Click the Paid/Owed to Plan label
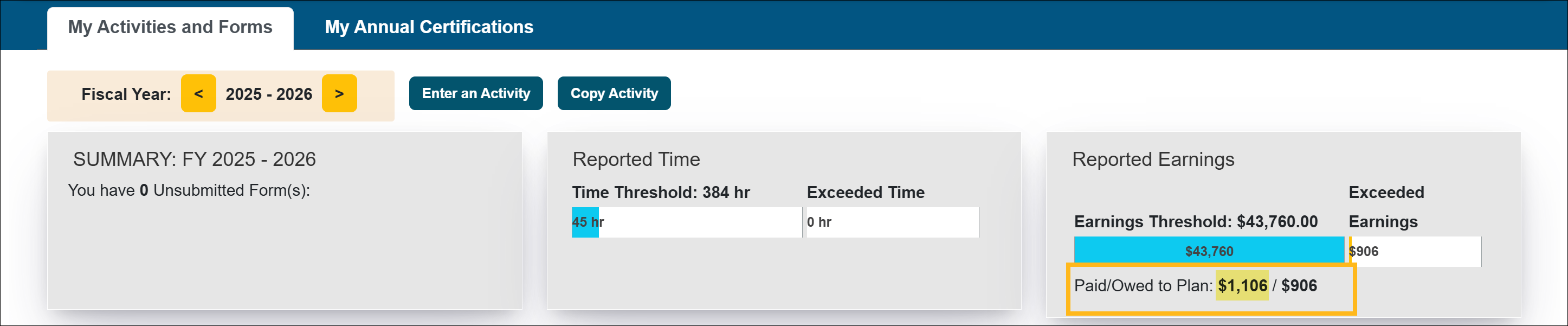Screen dimensions: 1568x326 click(1143, 286)
